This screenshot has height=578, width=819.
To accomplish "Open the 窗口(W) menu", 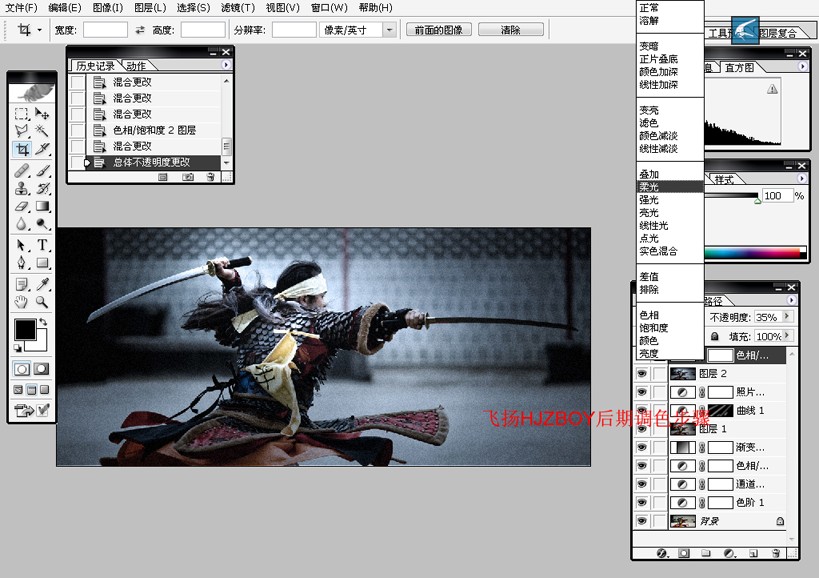I will pos(329,8).
